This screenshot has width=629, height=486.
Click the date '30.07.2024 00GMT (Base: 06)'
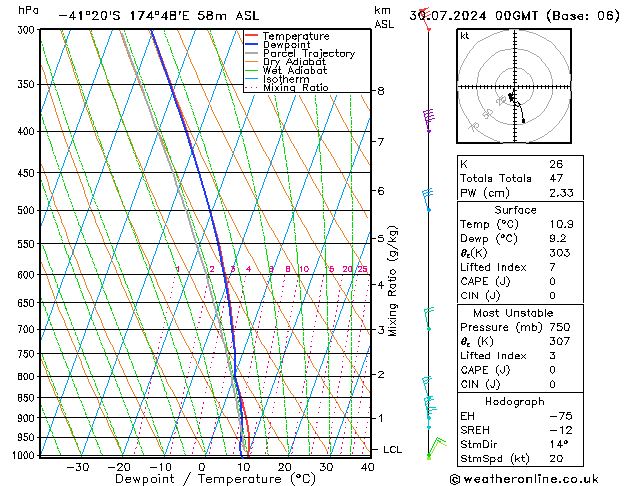click(x=514, y=16)
